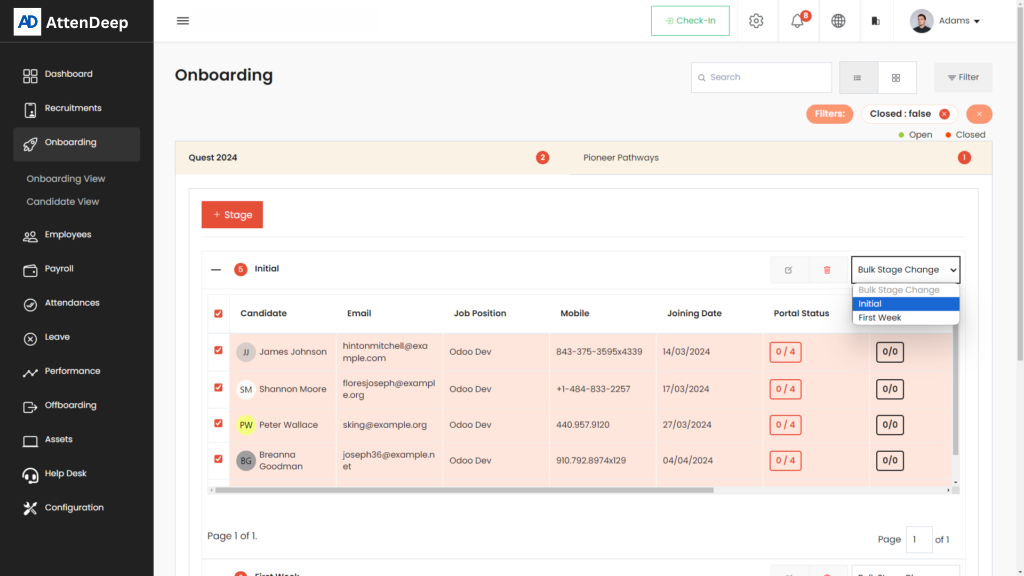Open the notifications bell icon
The image size is (1024, 576).
coord(797,21)
